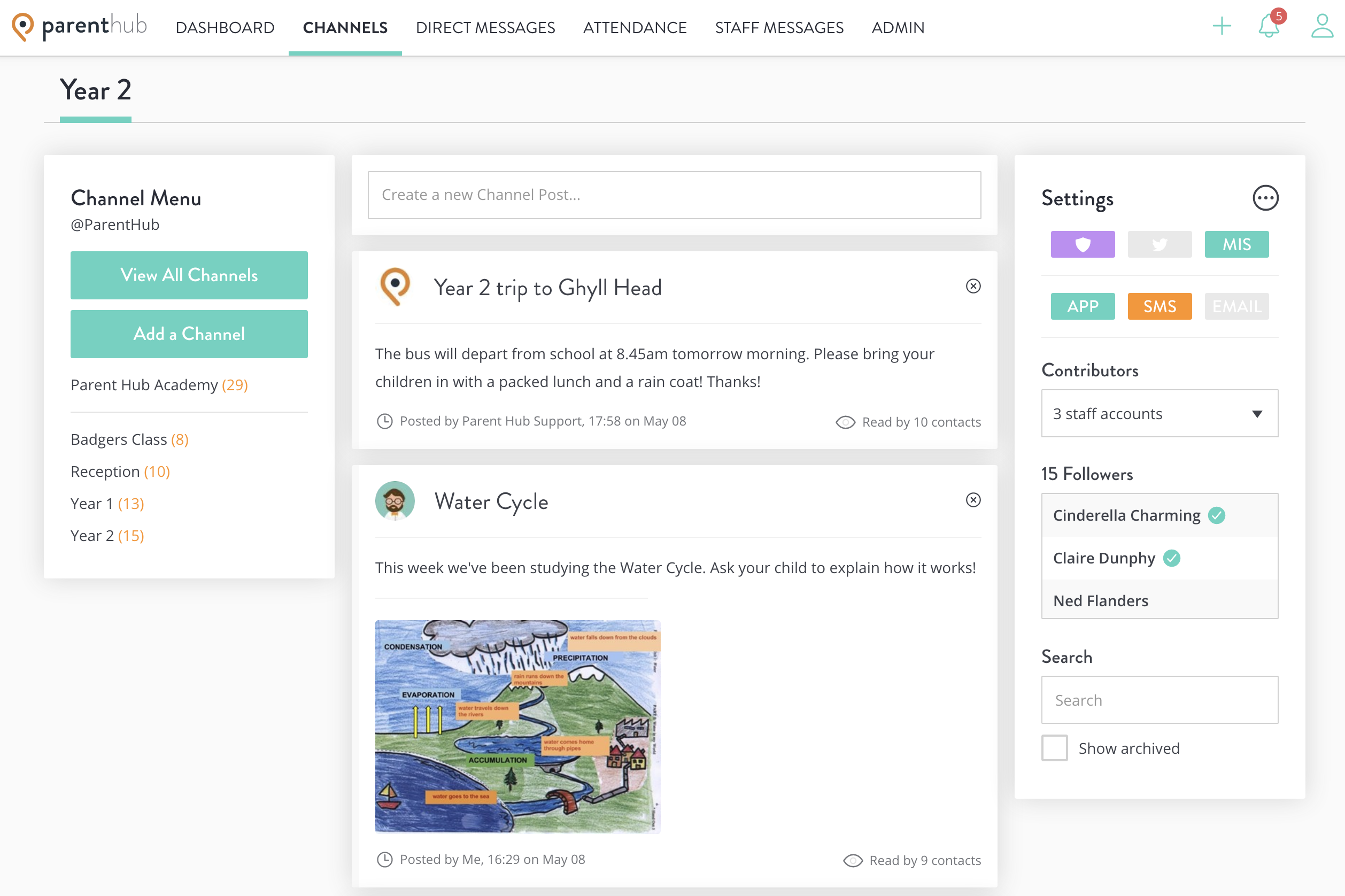Open Year 1 (13) channel link

click(107, 504)
